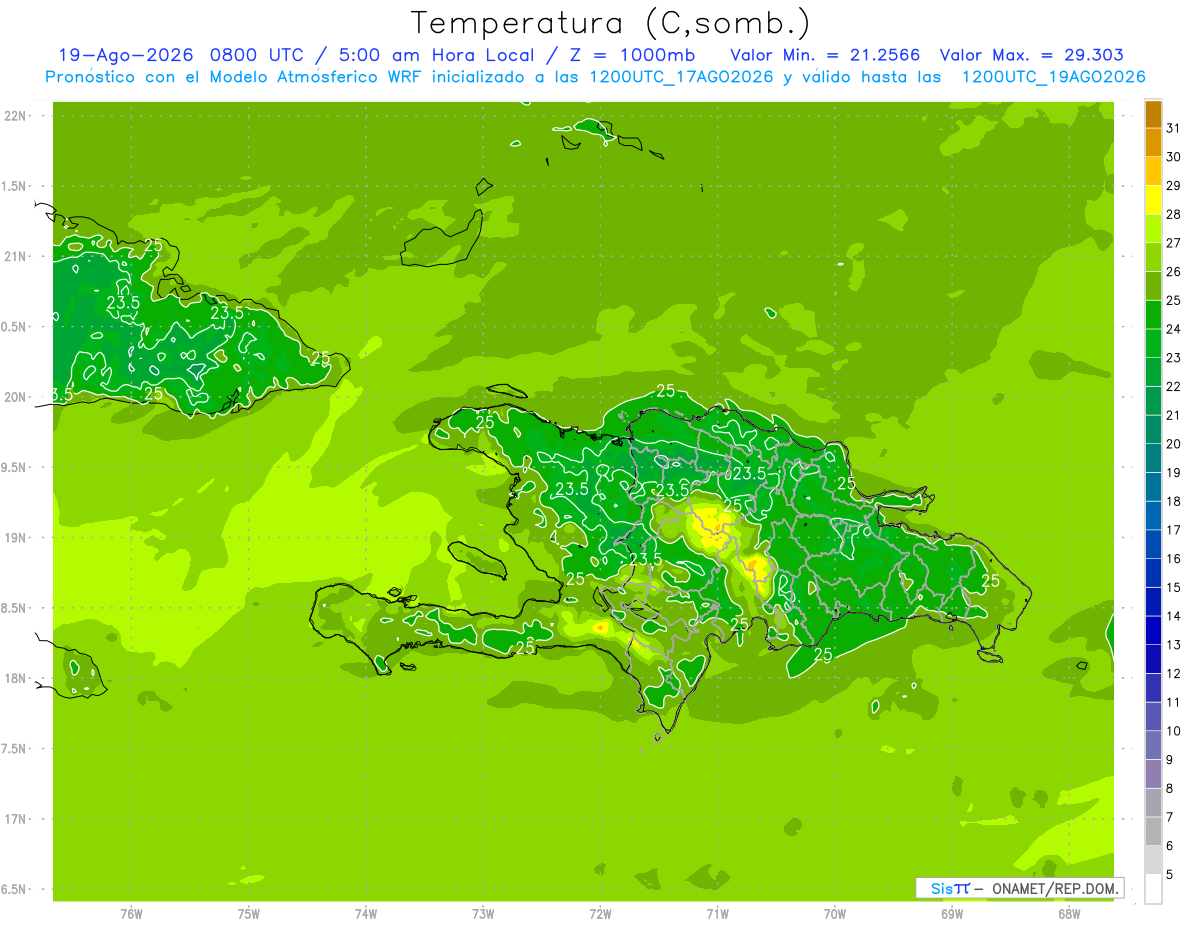This screenshot has width=1200, height=927.
Task: Click legend color band between 30 and 31
Action: pyautogui.click(x=1153, y=142)
